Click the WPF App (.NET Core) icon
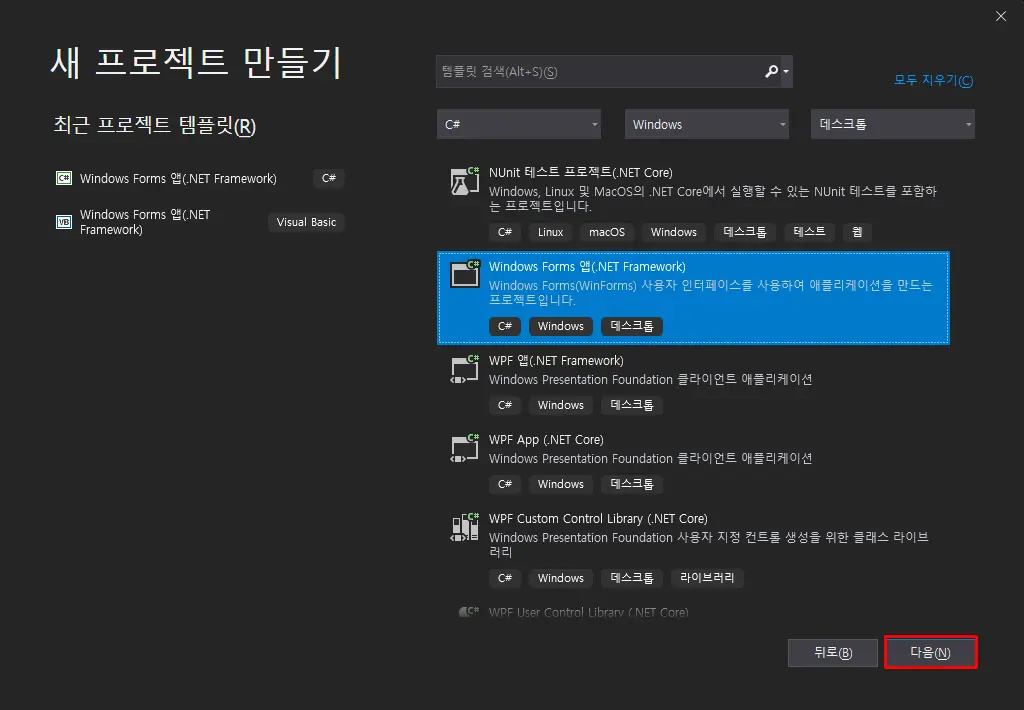1024x710 pixels. point(465,448)
